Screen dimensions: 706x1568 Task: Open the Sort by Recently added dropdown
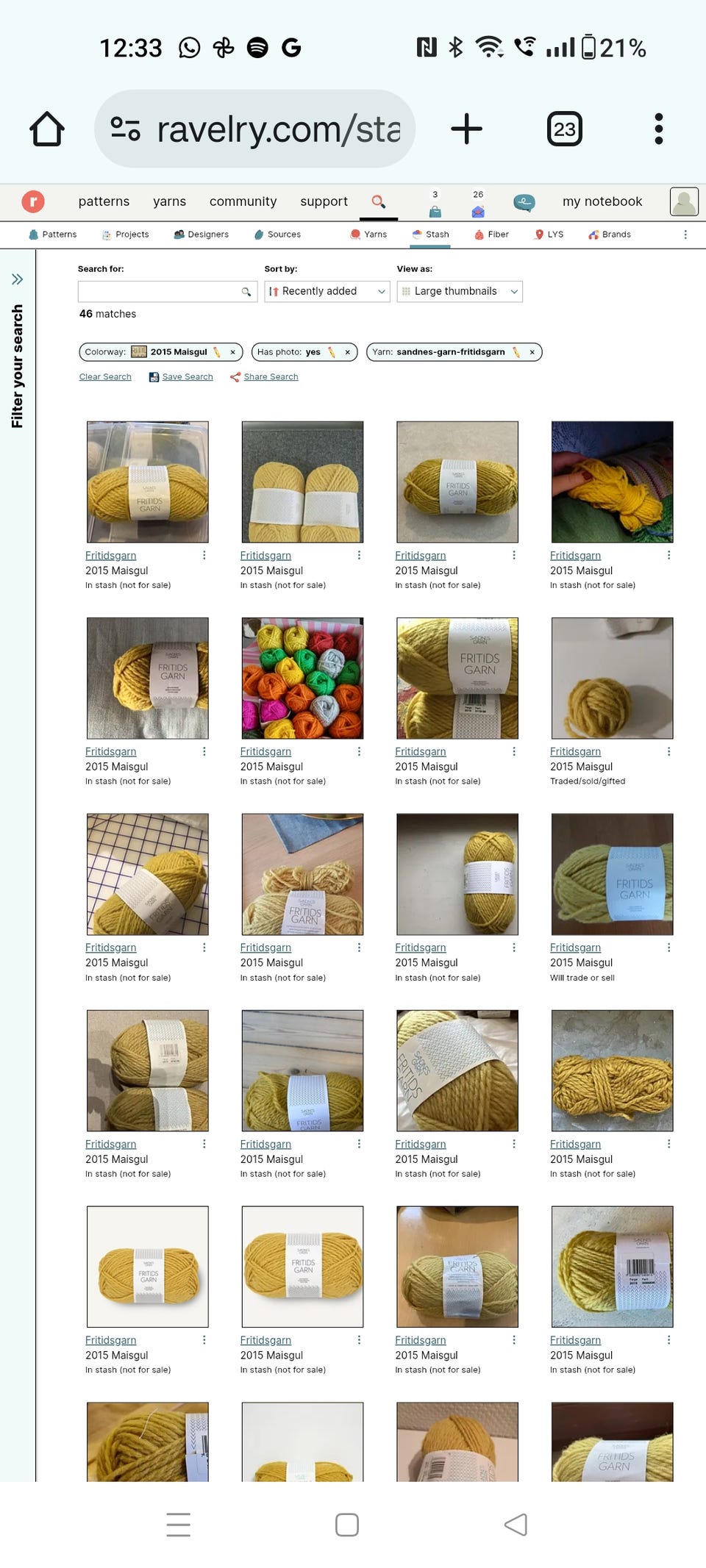click(327, 291)
